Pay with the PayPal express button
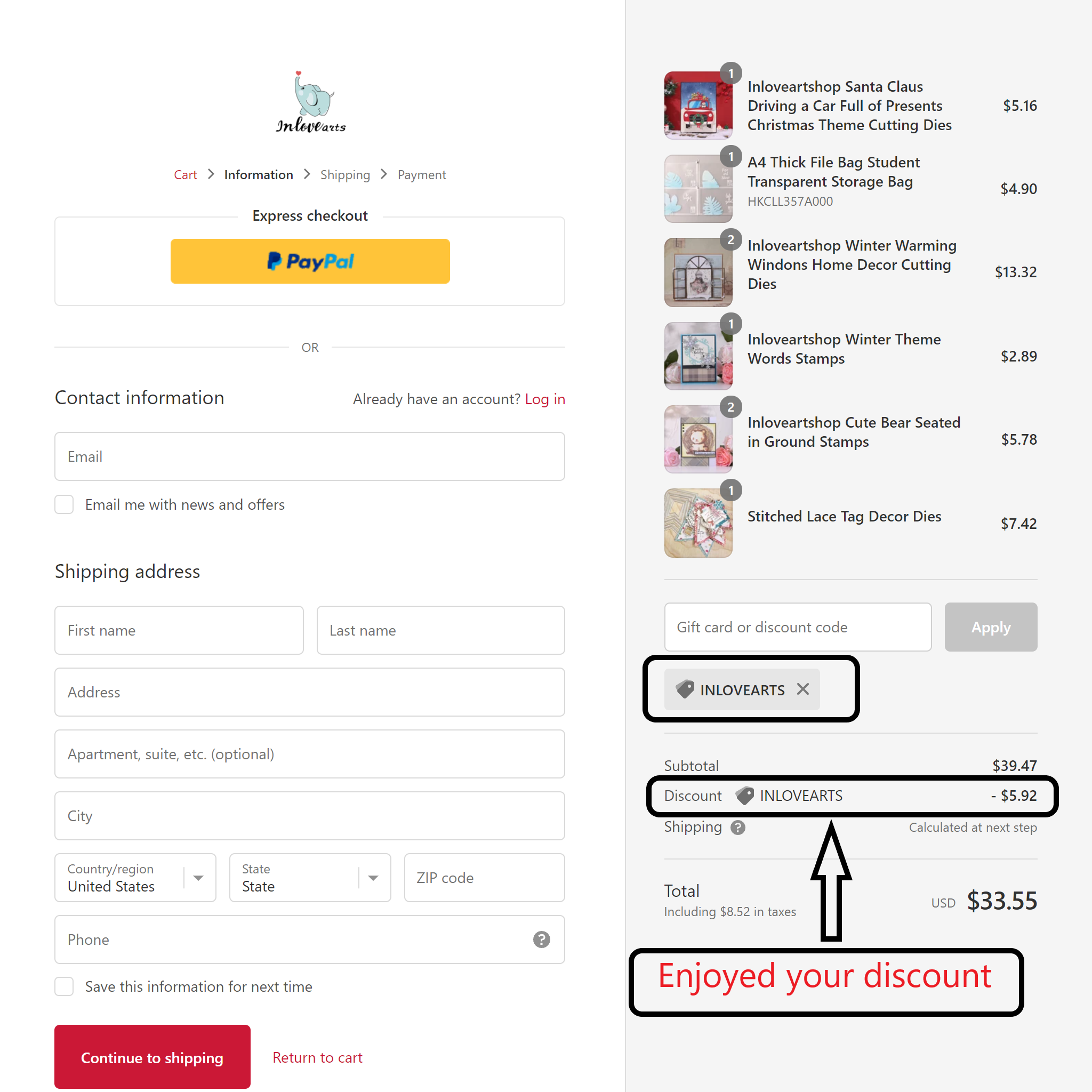1092x1092 pixels. 310,261
